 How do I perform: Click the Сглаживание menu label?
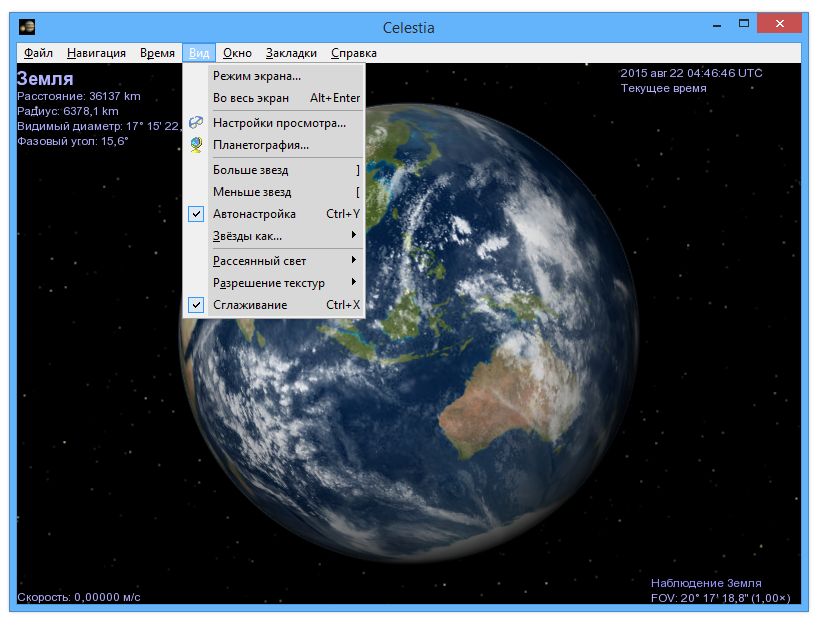click(250, 305)
